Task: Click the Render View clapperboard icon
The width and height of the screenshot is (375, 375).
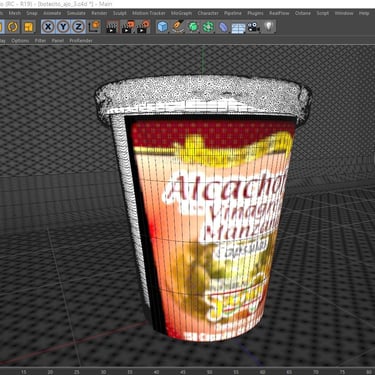Action: coord(112,27)
